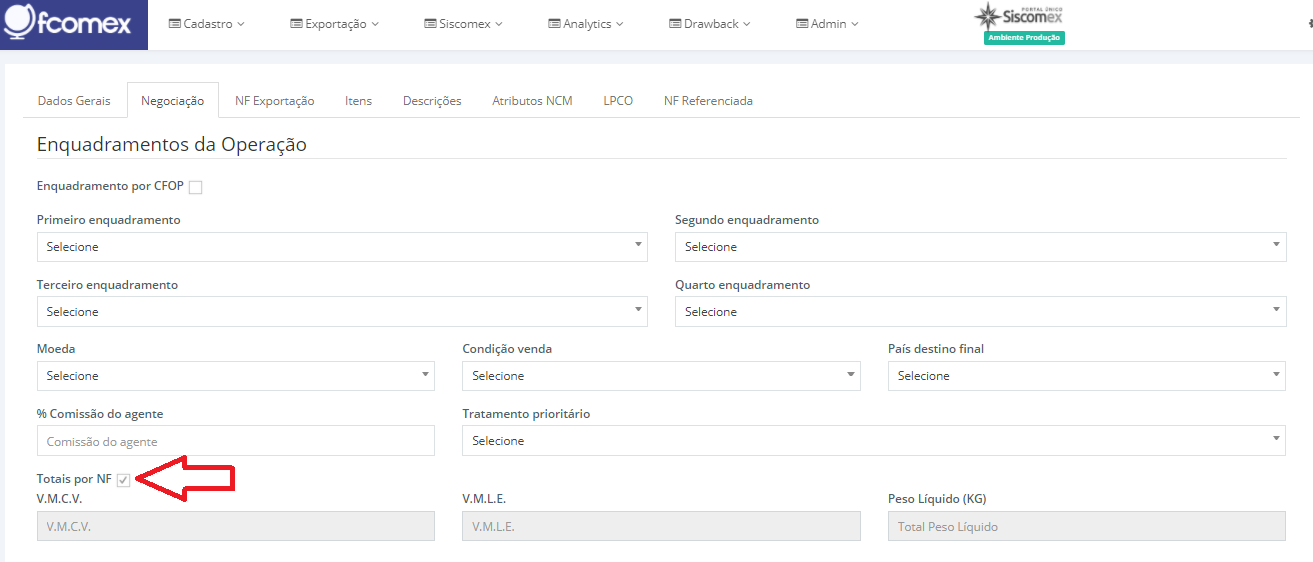The image size is (1313, 562).
Task: Open the Tratamento prioritário dropdown
Action: (874, 441)
